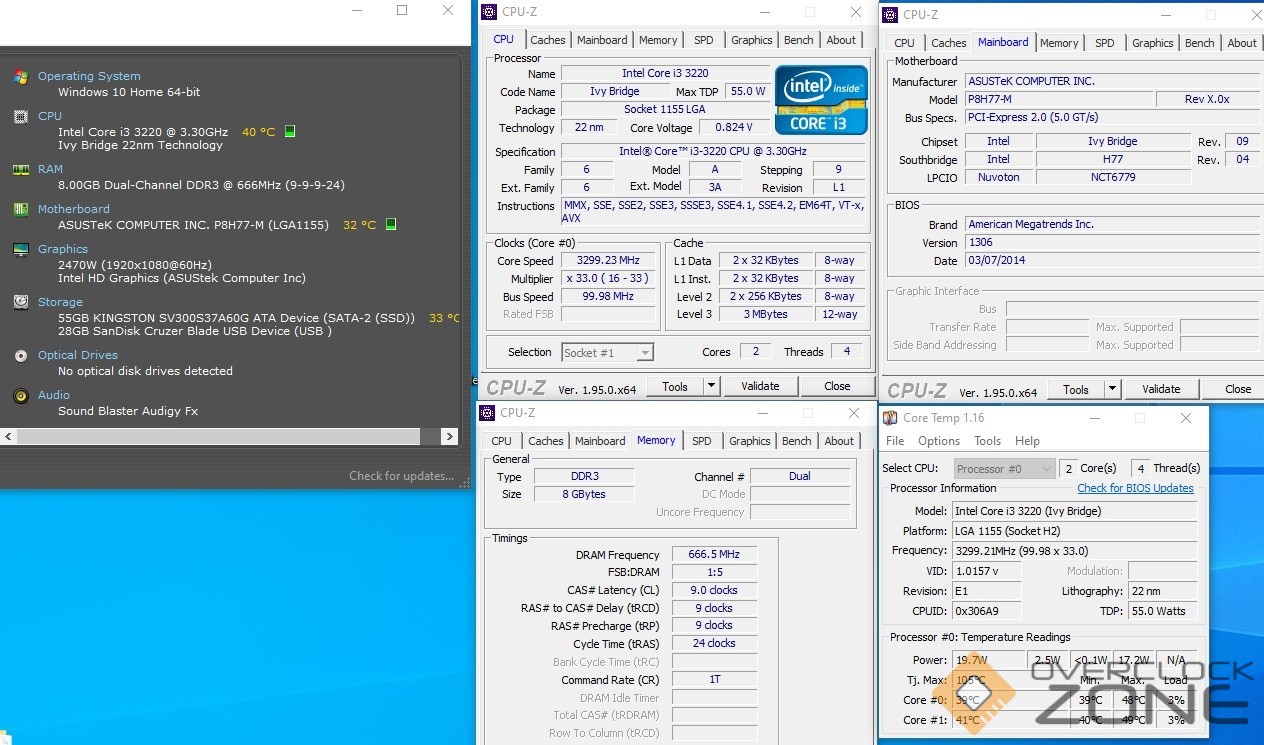The width and height of the screenshot is (1264, 745).
Task: Click the Close button in CPU-Z Mainboard window
Action: (1238, 389)
